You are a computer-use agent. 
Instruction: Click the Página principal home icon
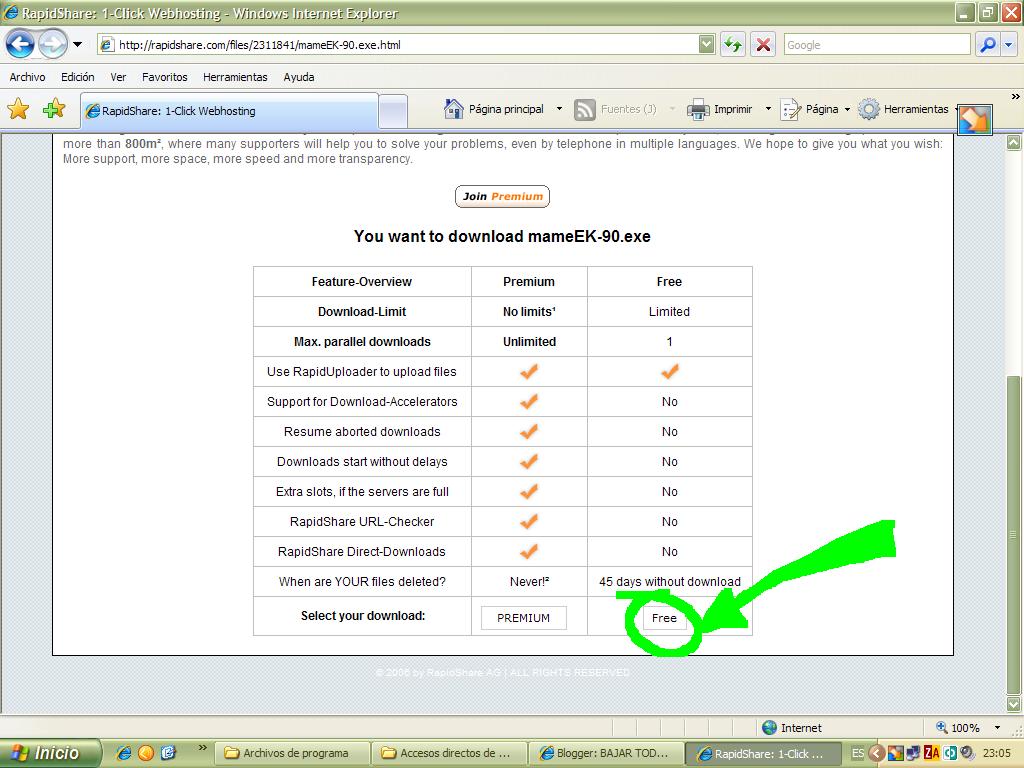453,109
